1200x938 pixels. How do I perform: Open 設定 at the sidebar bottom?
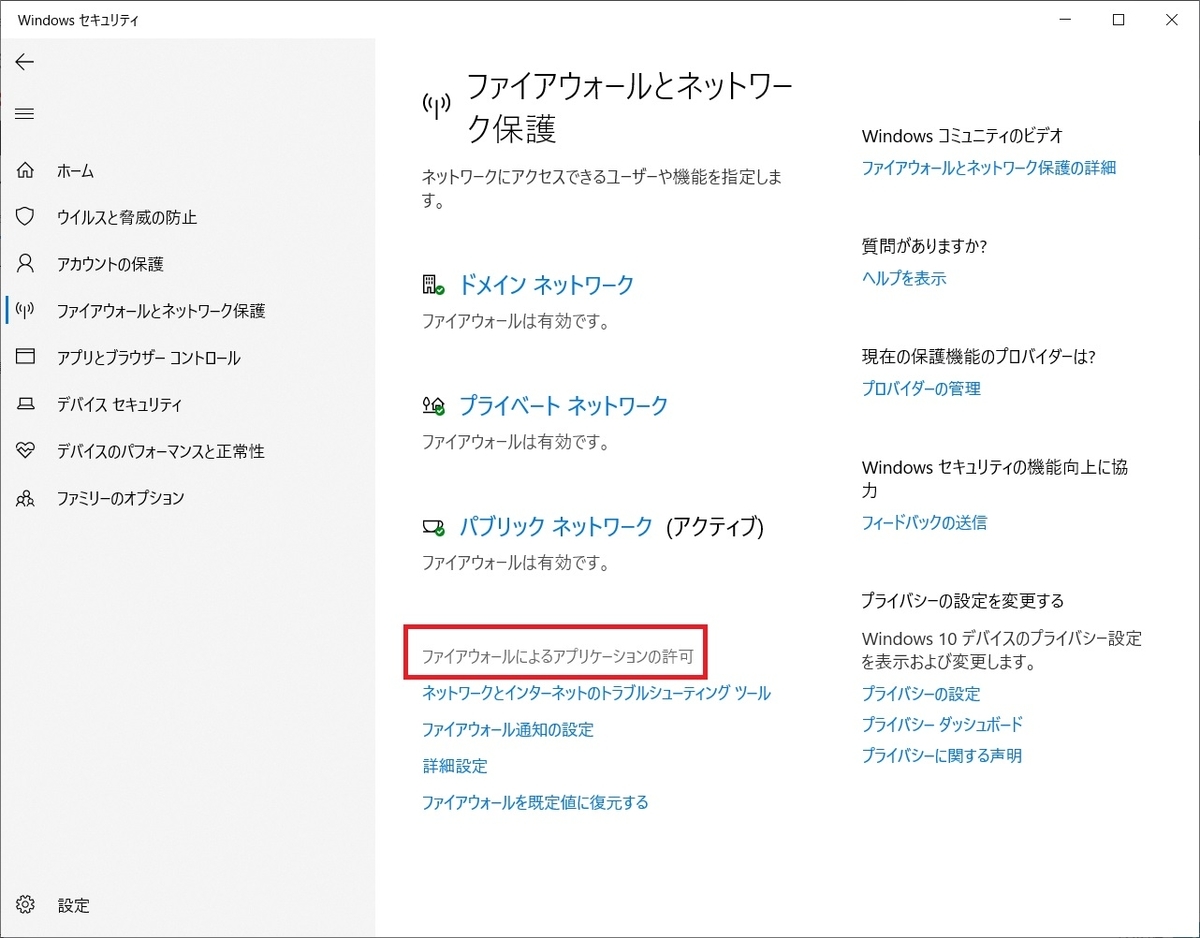coord(74,905)
